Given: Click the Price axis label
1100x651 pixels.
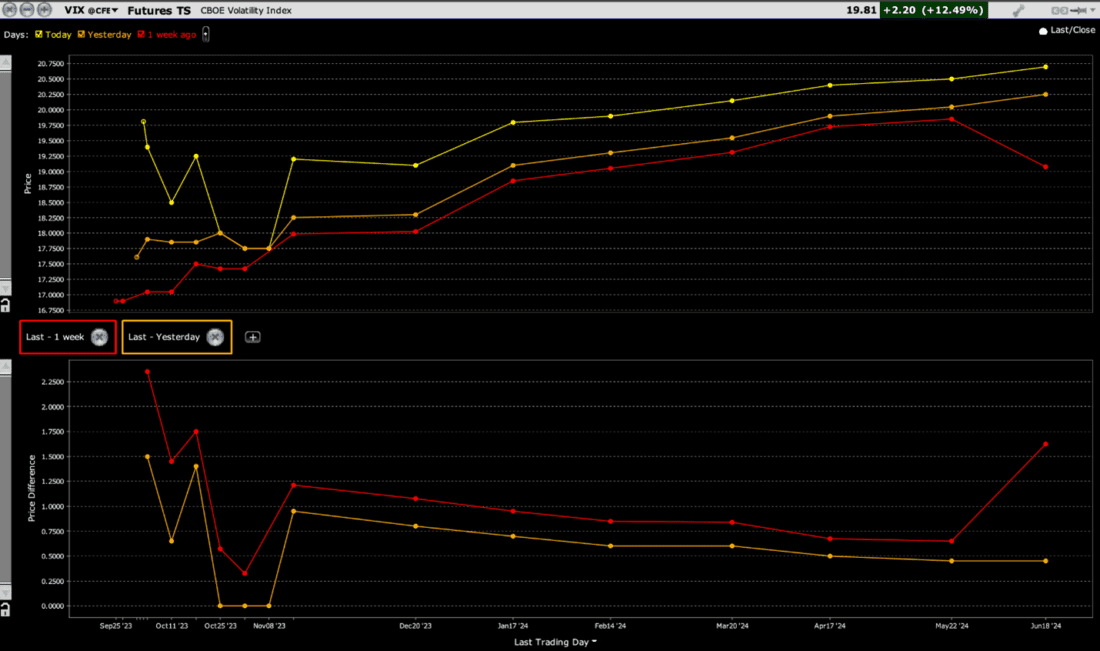Looking at the screenshot, I should (27, 183).
